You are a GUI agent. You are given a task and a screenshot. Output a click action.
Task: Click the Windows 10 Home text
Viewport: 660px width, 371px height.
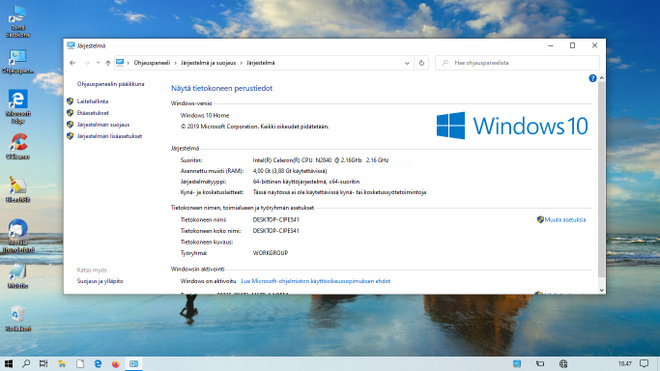pos(205,115)
